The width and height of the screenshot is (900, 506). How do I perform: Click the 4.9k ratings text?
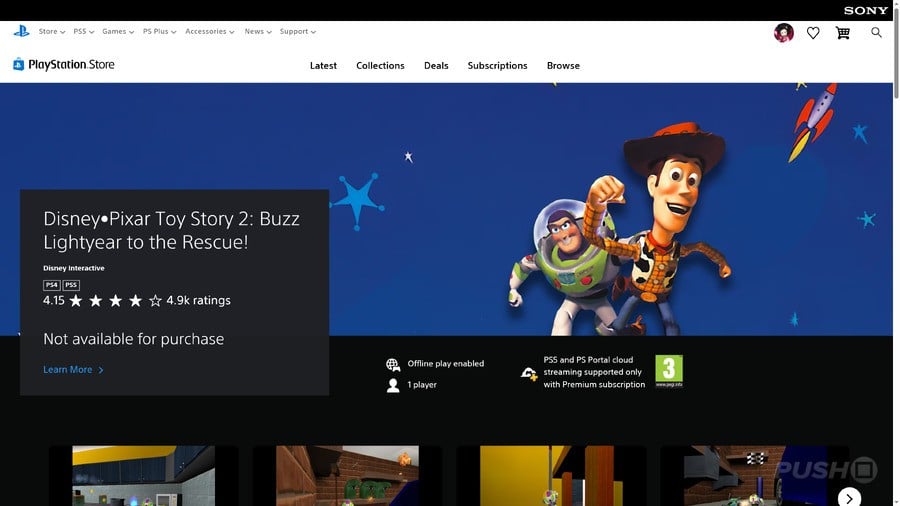tap(199, 301)
